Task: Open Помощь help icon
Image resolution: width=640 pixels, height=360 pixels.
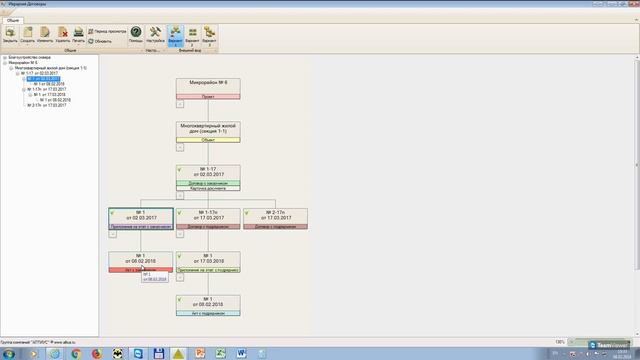Action: point(136,35)
